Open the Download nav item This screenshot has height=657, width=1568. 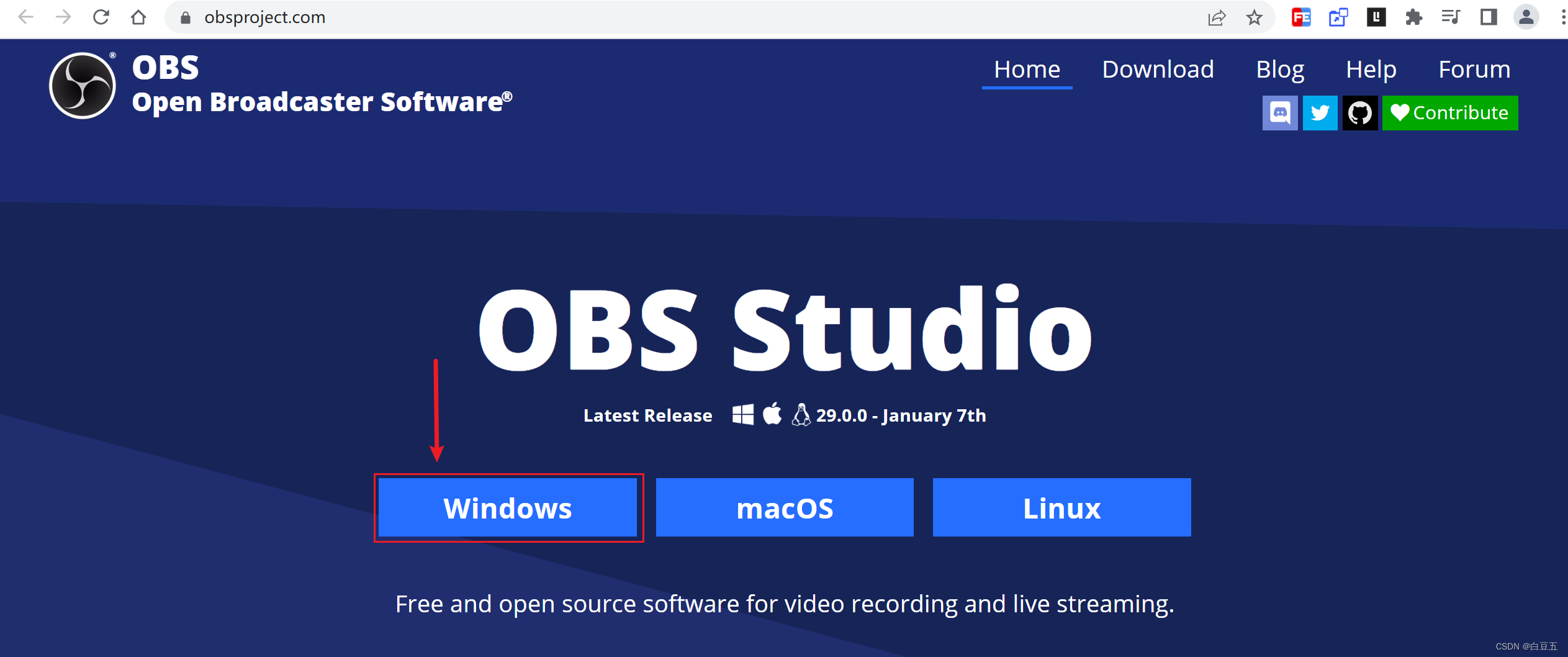pos(1158,70)
